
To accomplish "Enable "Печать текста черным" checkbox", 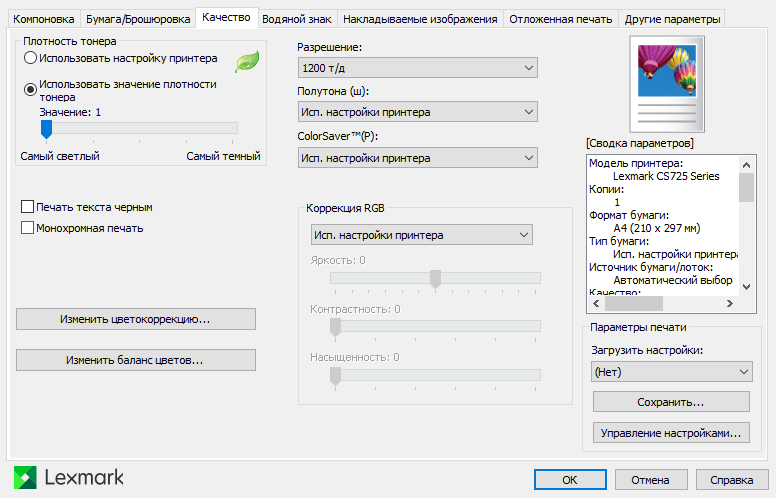I will pyautogui.click(x=28, y=207).
